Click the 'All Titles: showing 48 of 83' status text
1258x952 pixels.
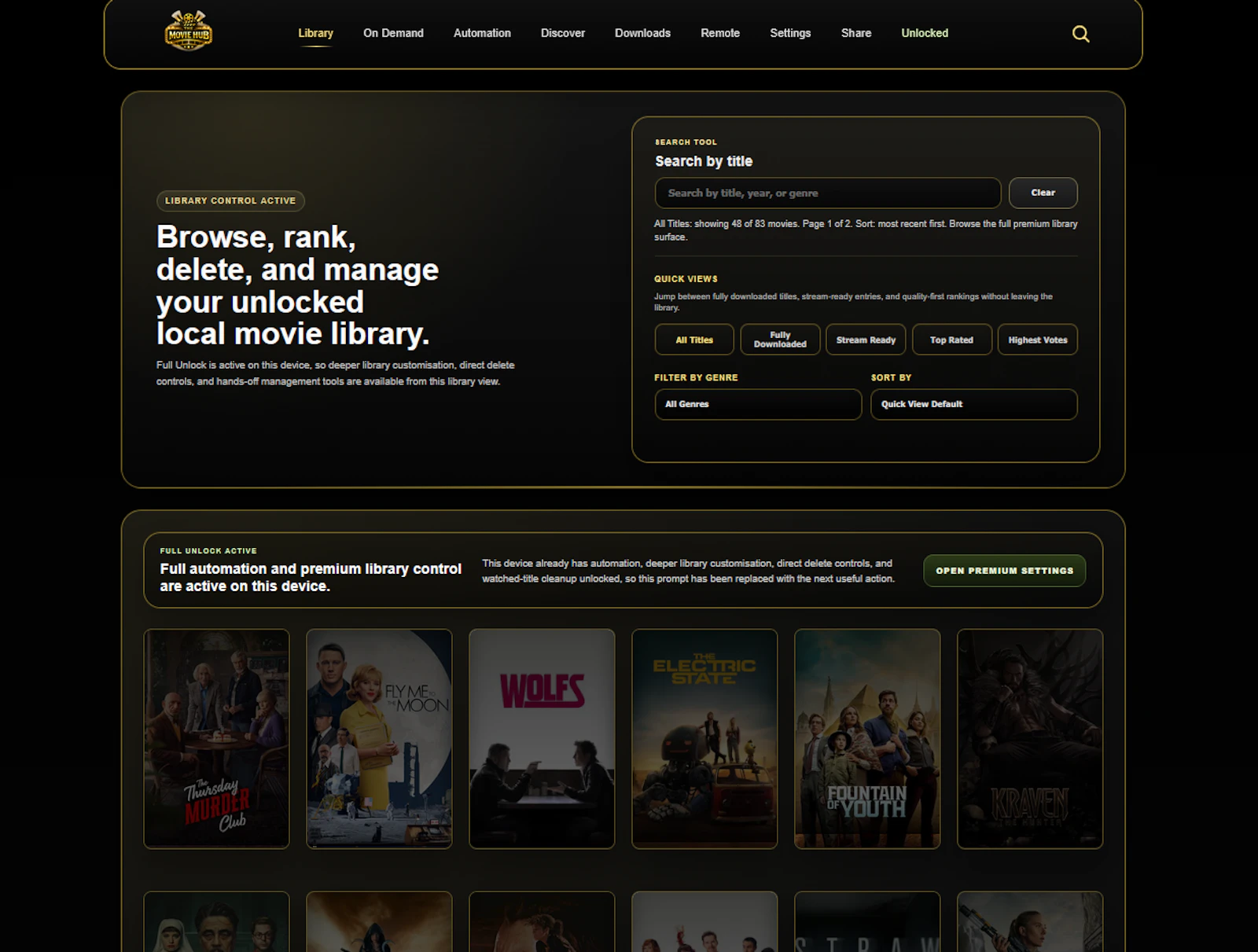tap(866, 230)
